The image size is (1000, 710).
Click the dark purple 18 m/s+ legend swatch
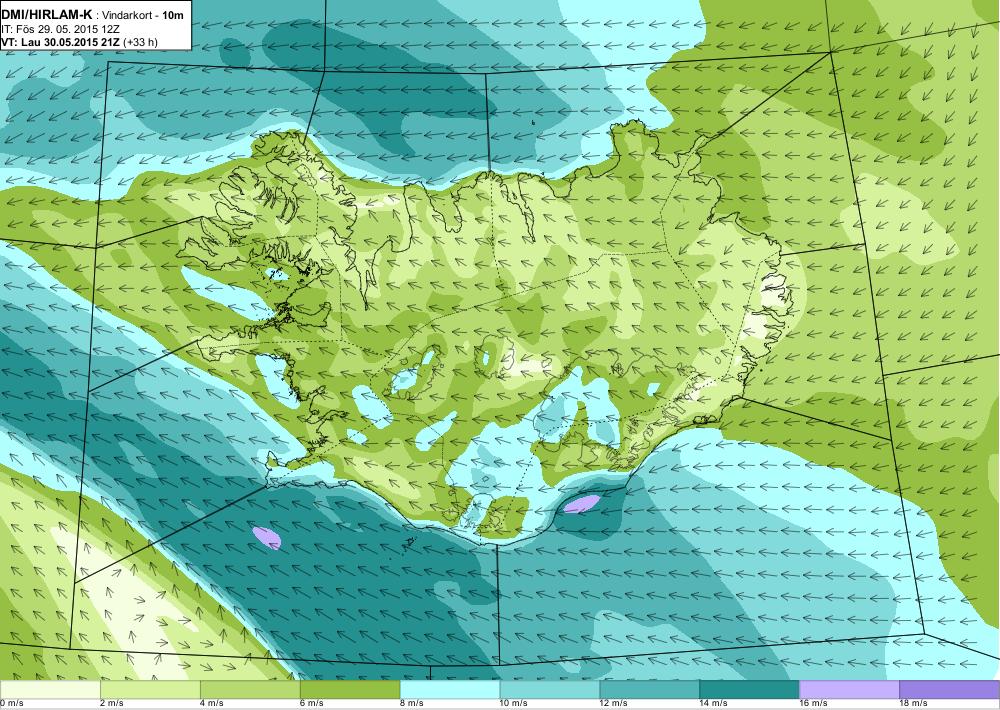950,689
